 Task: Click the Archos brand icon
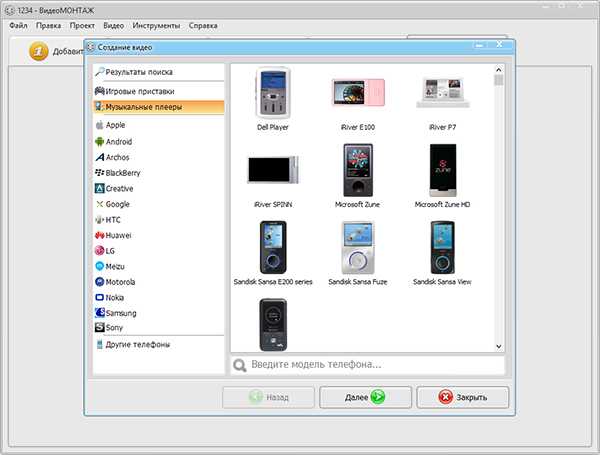99,157
